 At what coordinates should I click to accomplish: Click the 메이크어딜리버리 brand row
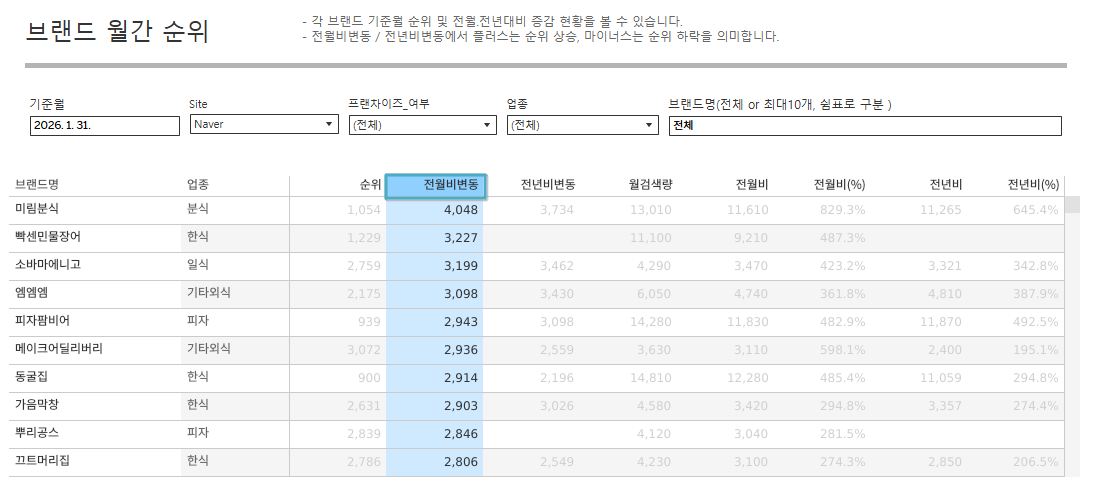pos(58,349)
